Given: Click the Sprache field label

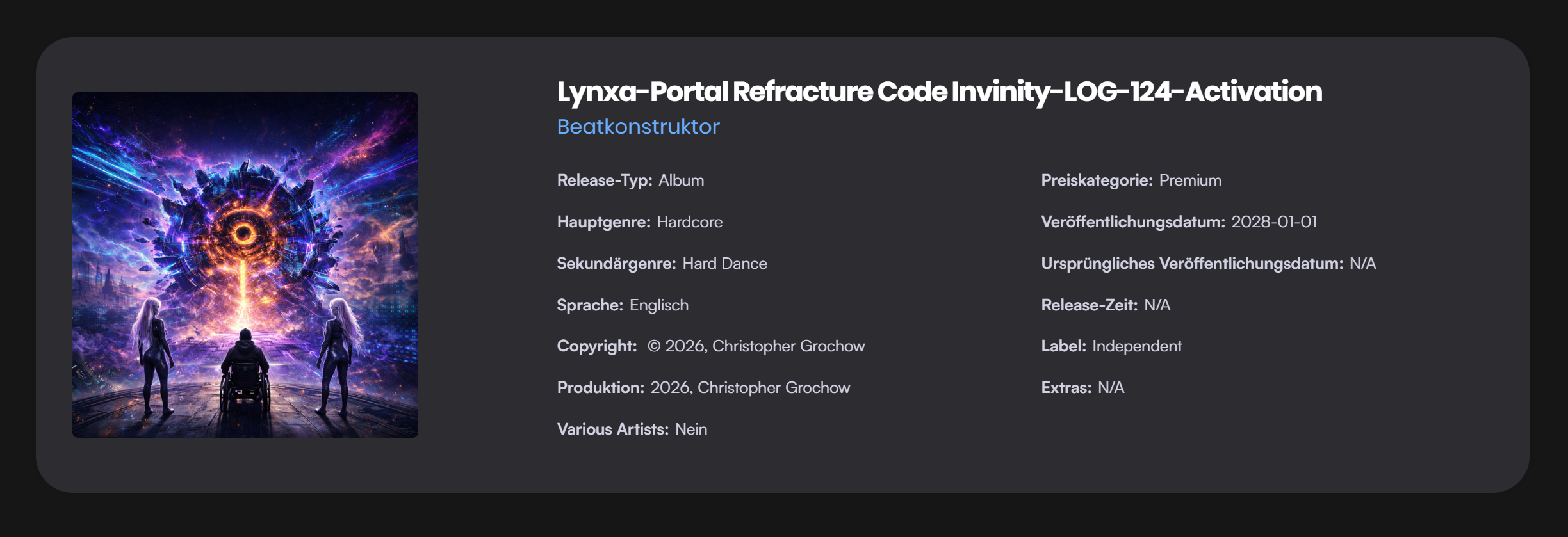Looking at the screenshot, I should coord(590,305).
